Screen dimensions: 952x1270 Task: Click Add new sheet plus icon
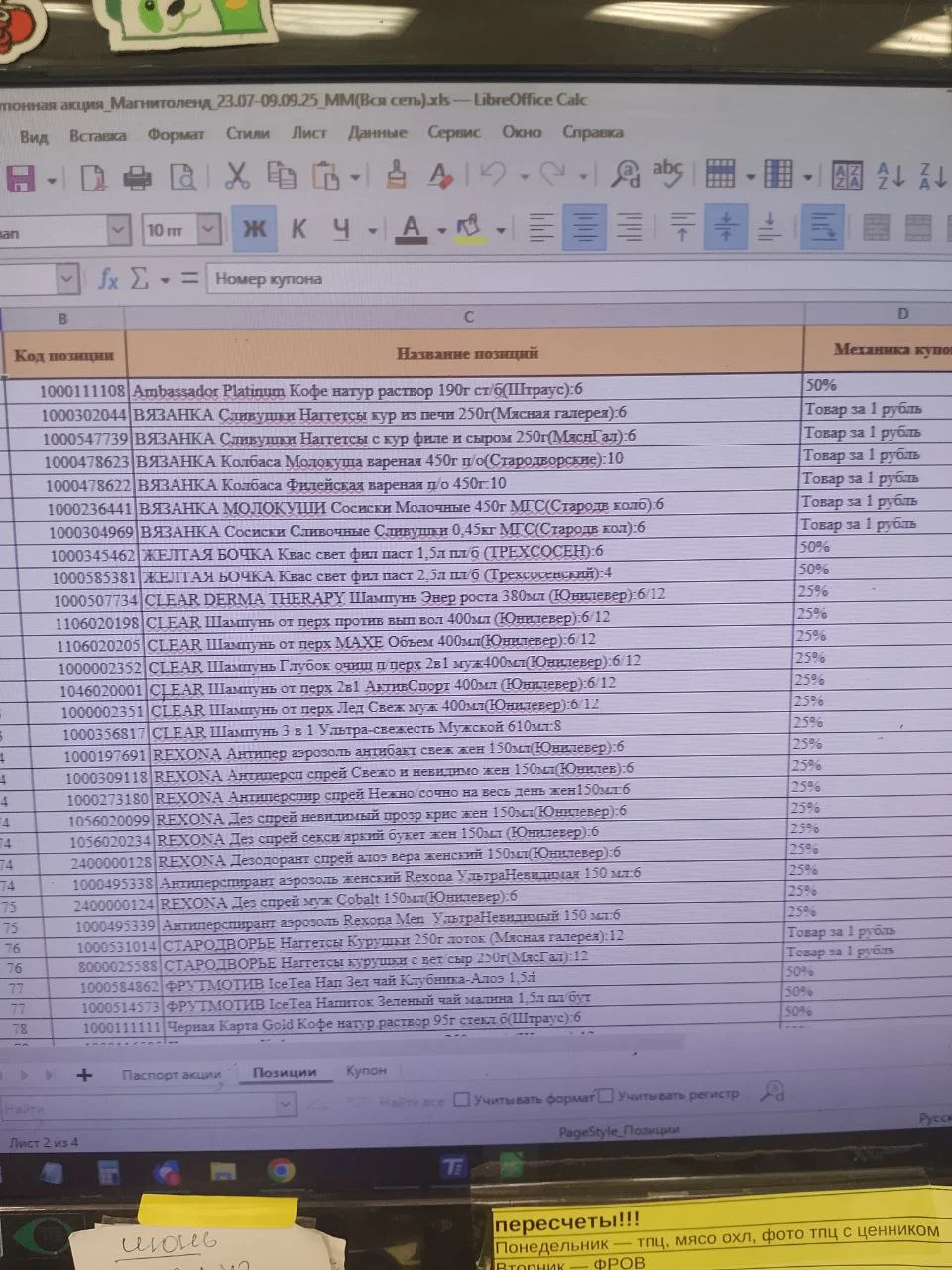click(x=84, y=1075)
